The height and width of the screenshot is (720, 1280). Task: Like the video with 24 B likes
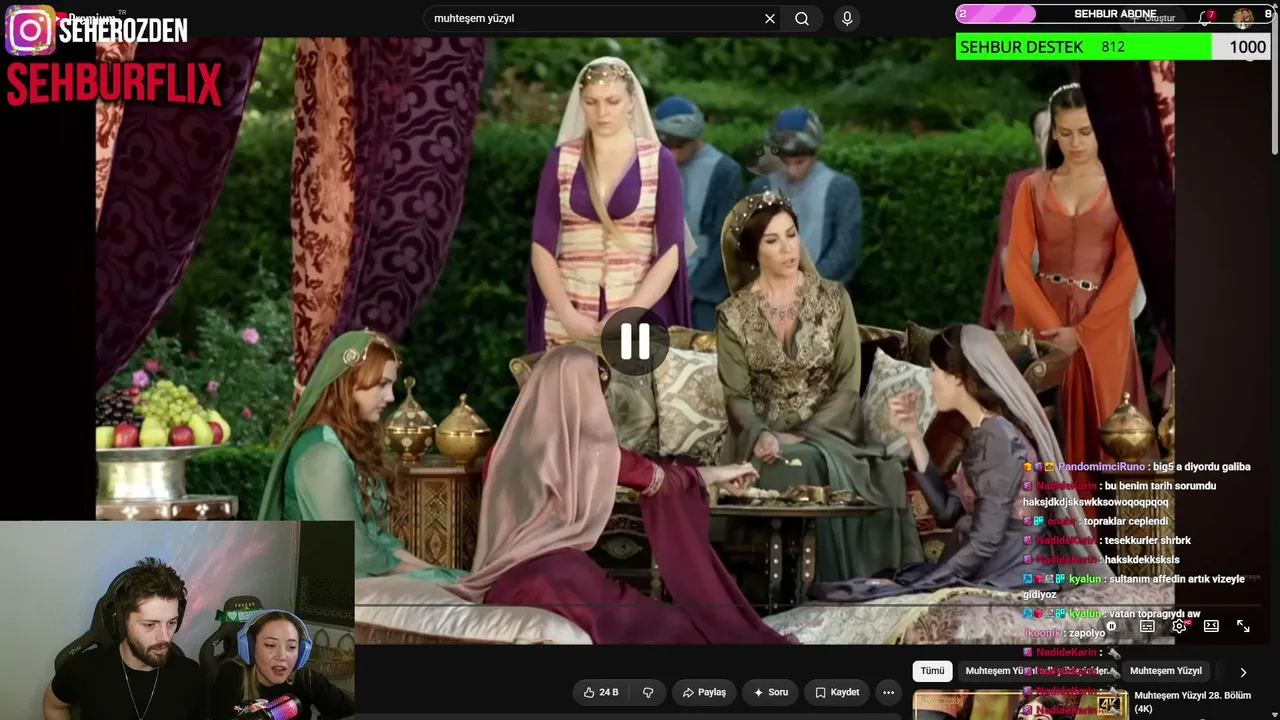(601, 692)
